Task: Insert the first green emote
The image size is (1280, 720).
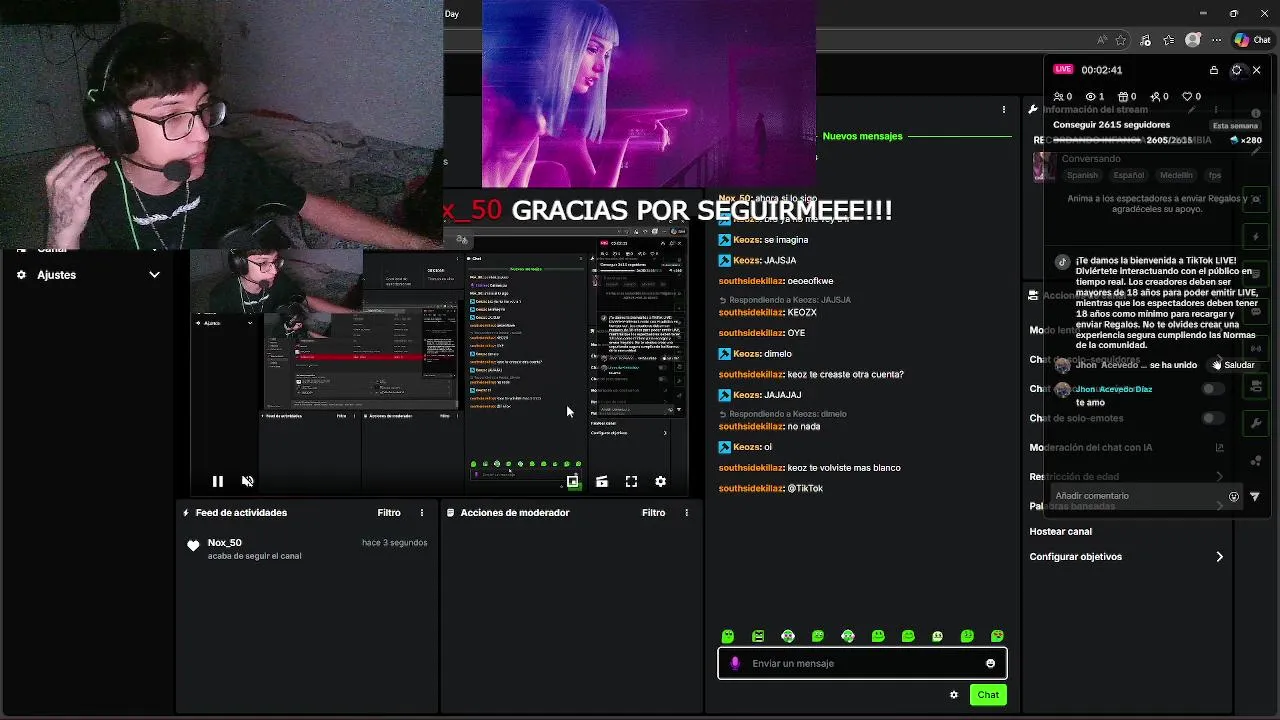Action: tap(728, 636)
